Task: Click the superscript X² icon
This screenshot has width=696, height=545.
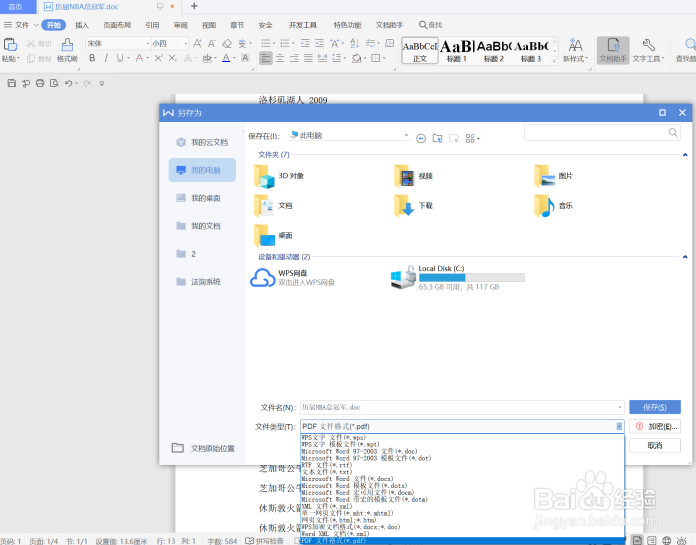Action: coord(158,58)
